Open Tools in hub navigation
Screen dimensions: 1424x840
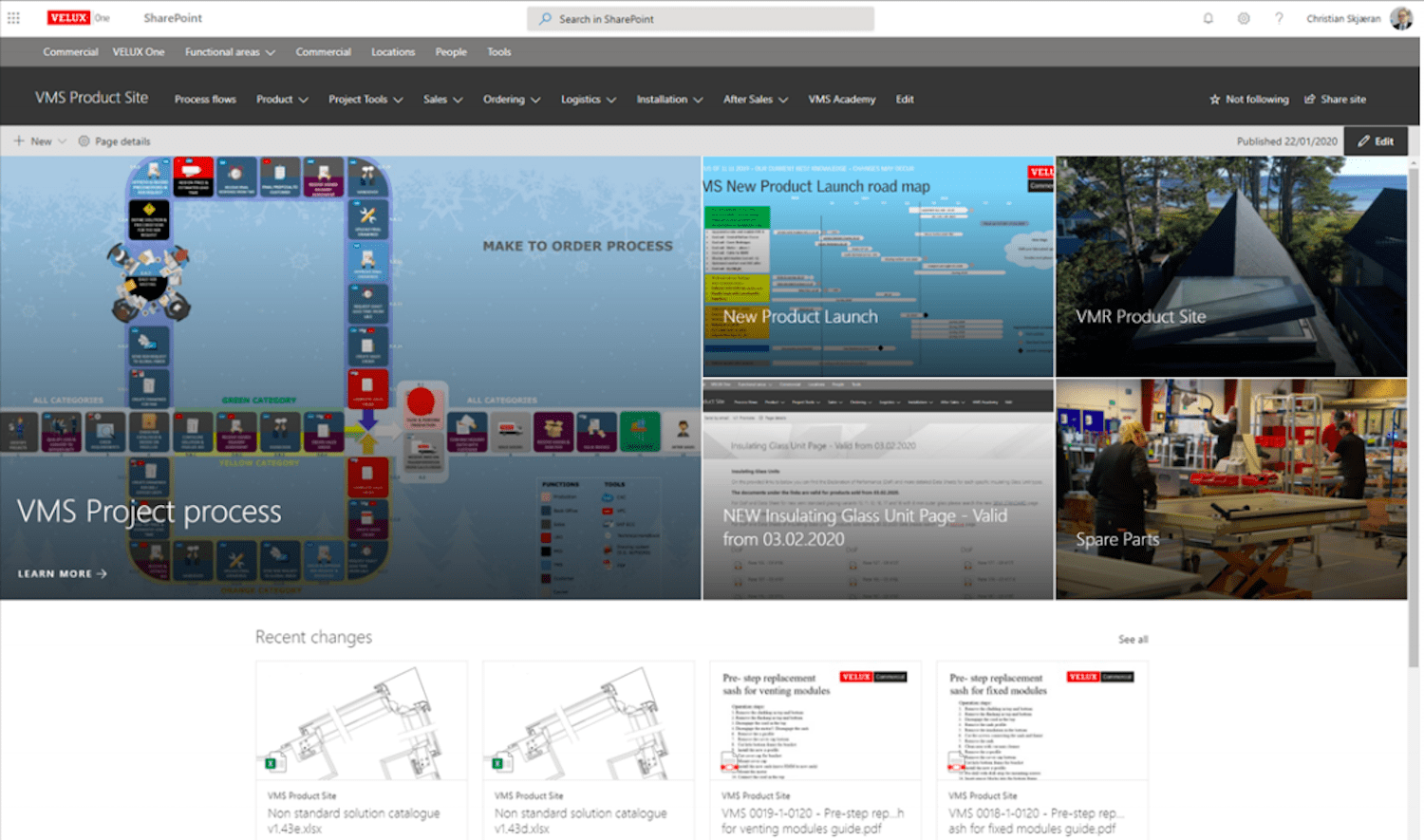pos(499,52)
